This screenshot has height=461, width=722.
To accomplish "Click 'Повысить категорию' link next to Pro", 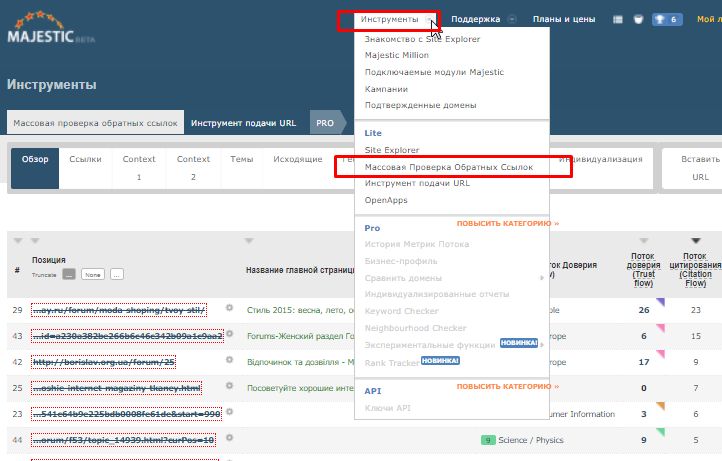I will point(507,224).
